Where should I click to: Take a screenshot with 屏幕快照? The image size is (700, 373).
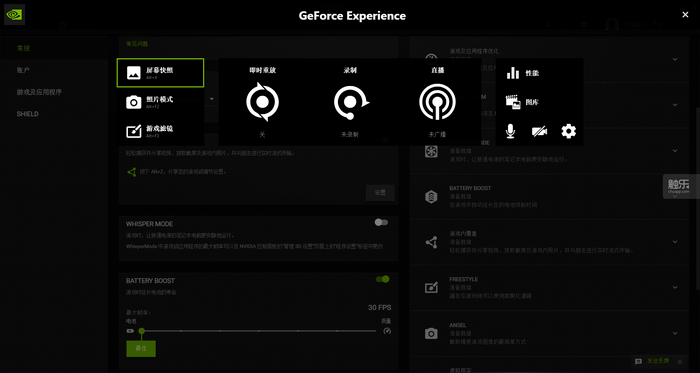coord(160,72)
